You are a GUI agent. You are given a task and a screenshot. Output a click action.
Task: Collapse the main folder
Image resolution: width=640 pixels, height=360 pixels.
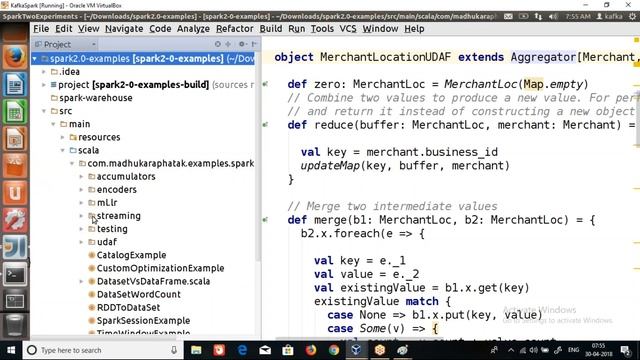pos(53,124)
